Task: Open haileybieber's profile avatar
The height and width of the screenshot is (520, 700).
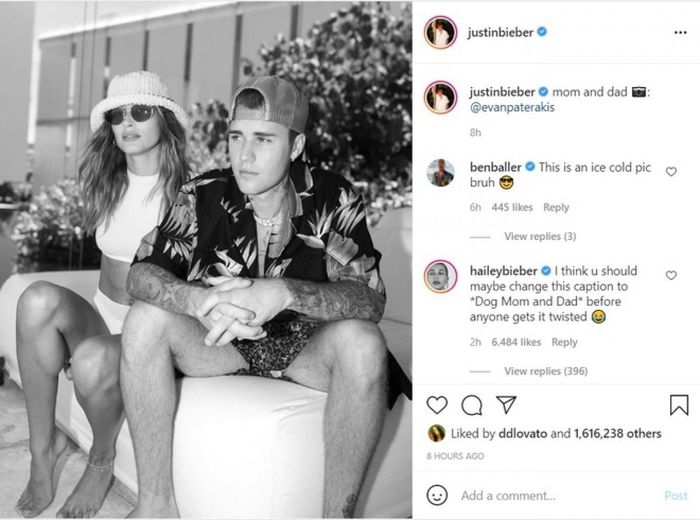Action: 441,276
